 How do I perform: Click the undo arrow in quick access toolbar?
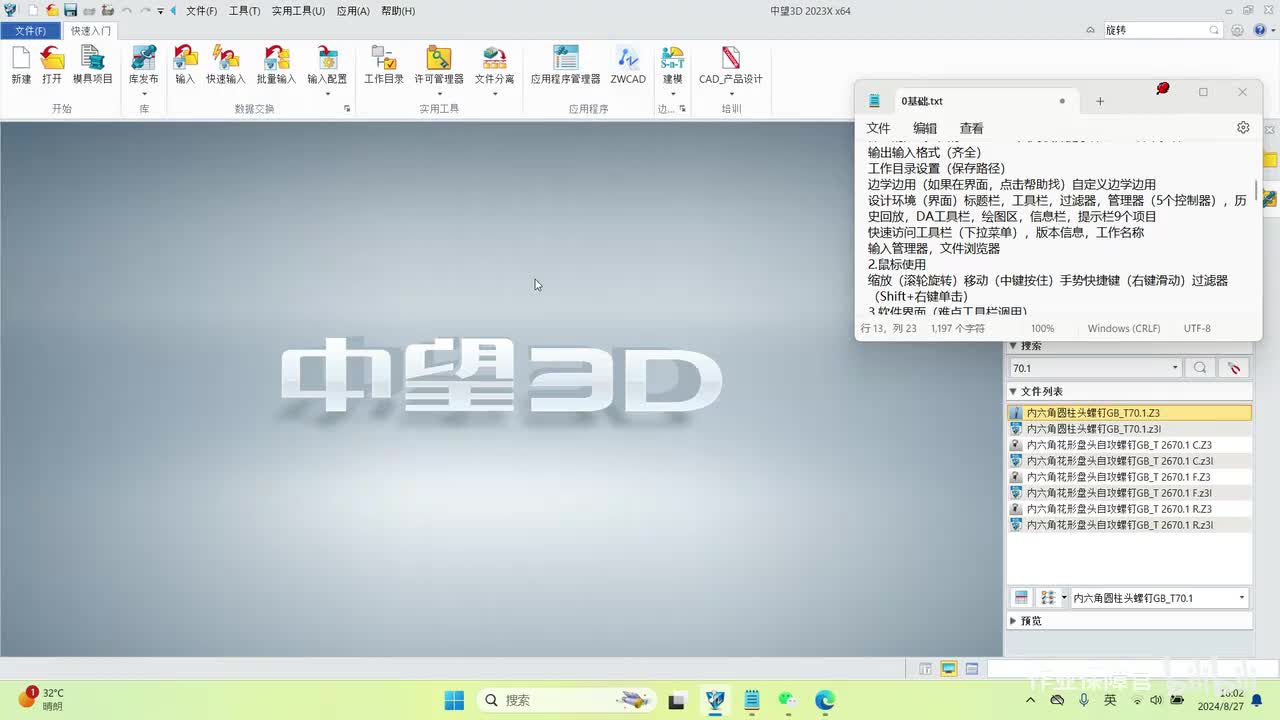pos(126,10)
